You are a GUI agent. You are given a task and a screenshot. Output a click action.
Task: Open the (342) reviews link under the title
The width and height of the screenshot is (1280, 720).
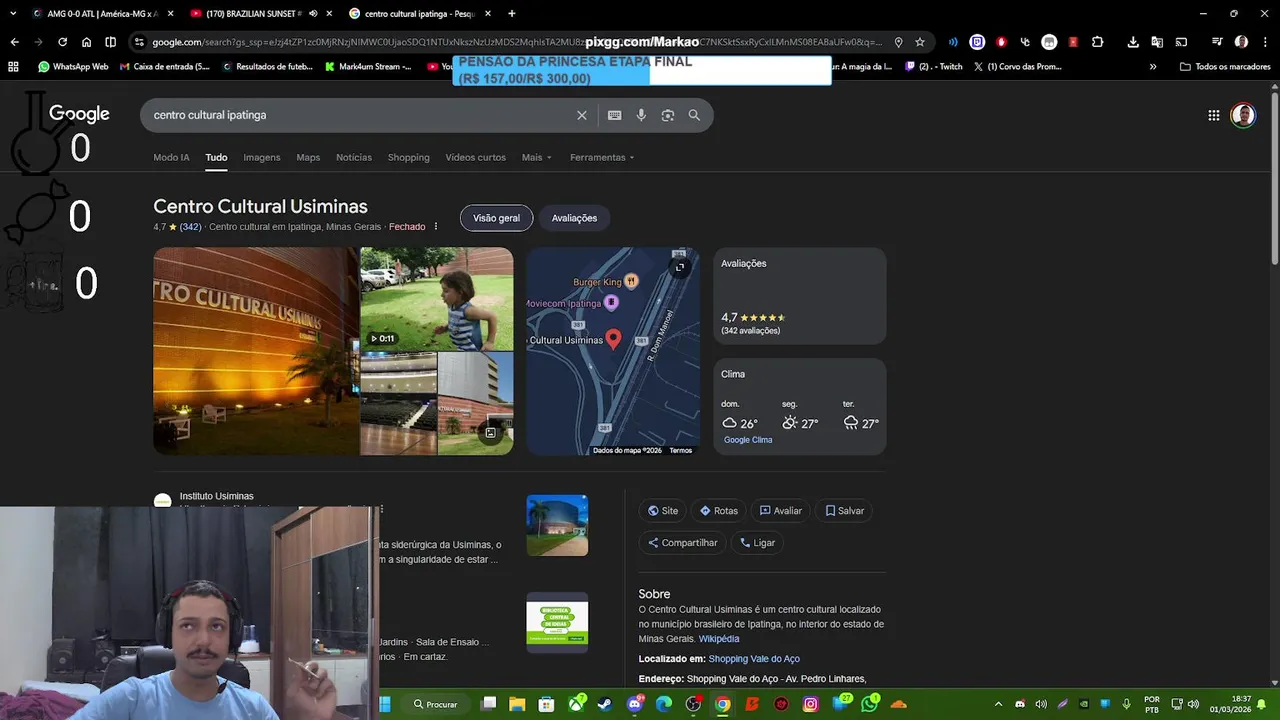(x=190, y=227)
